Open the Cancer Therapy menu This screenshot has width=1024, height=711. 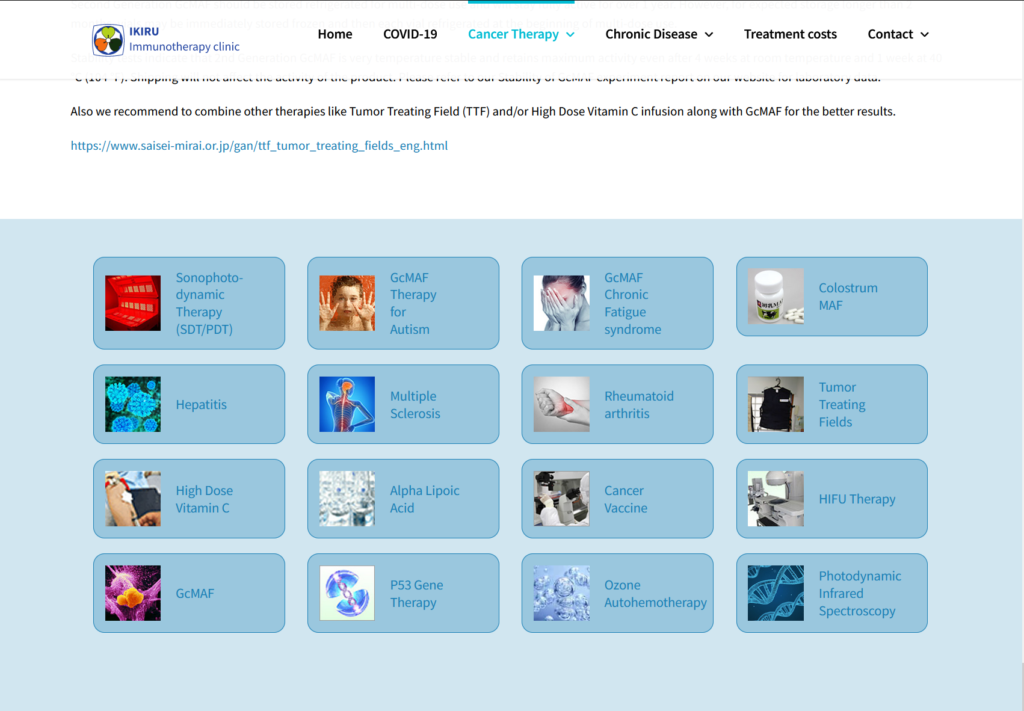pyautogui.click(x=513, y=34)
